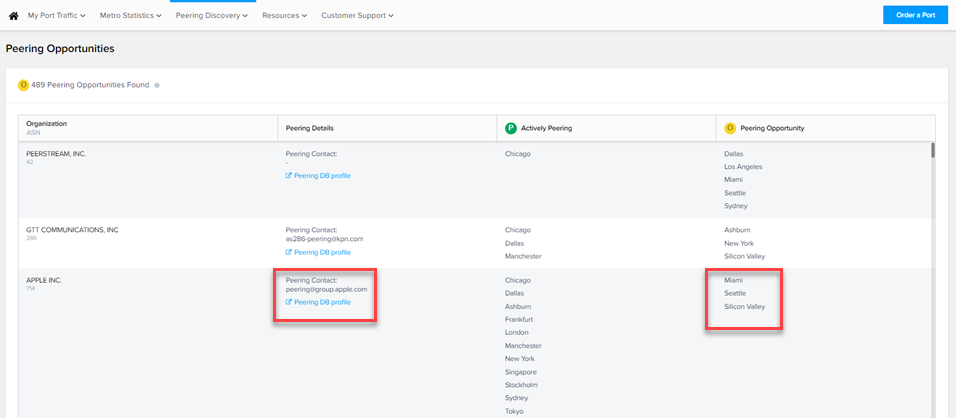Click New York in GTT peering opportunities

click(739, 244)
